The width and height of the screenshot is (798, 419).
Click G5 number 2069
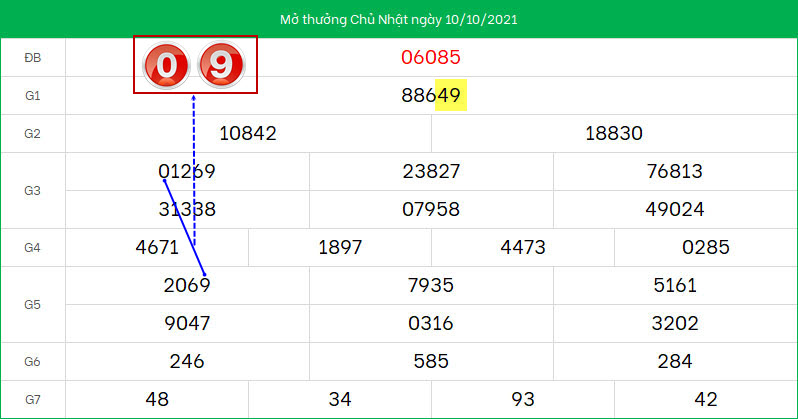coord(187,286)
